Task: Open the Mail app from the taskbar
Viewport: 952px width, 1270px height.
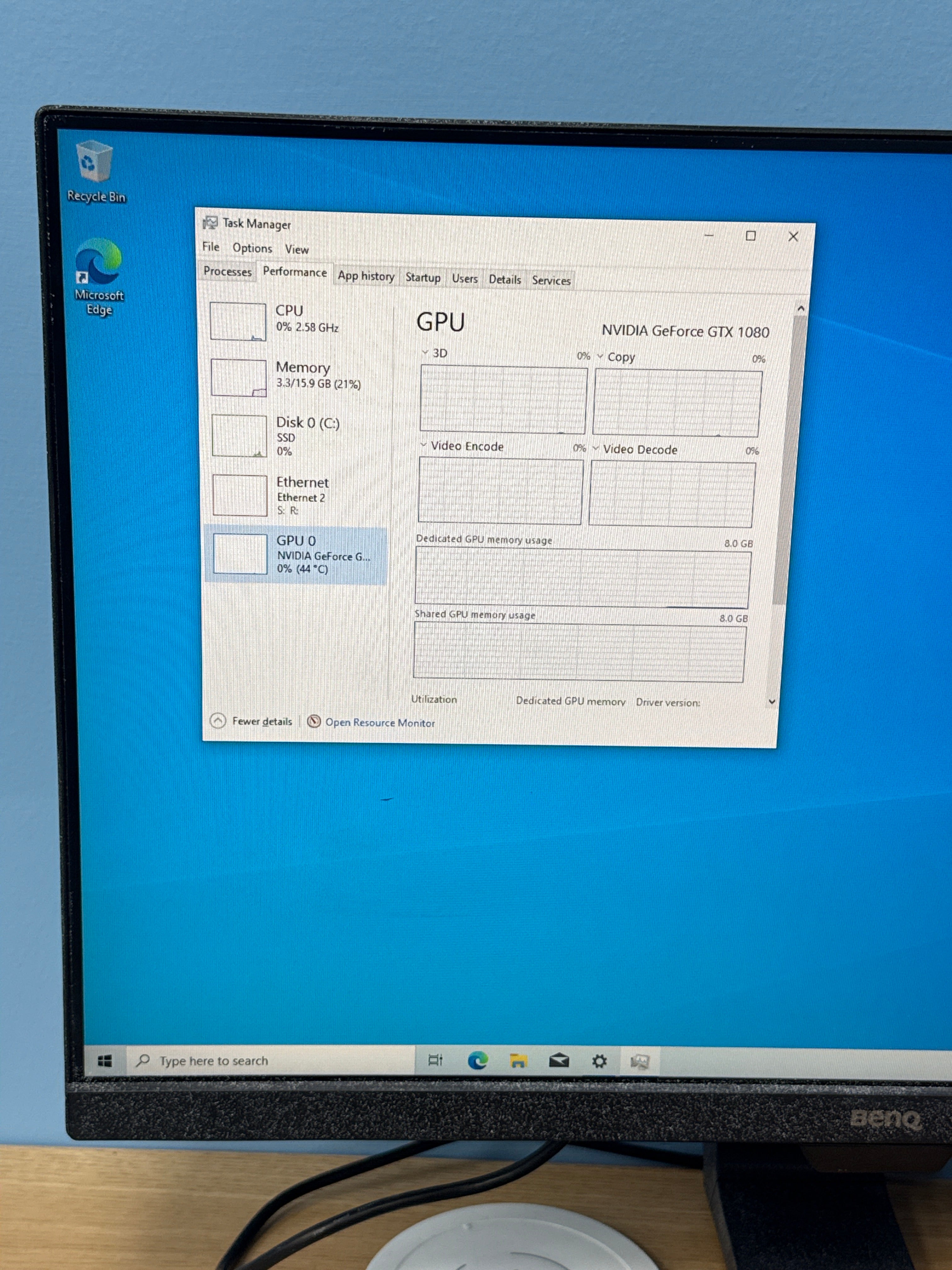Action: (x=559, y=1061)
